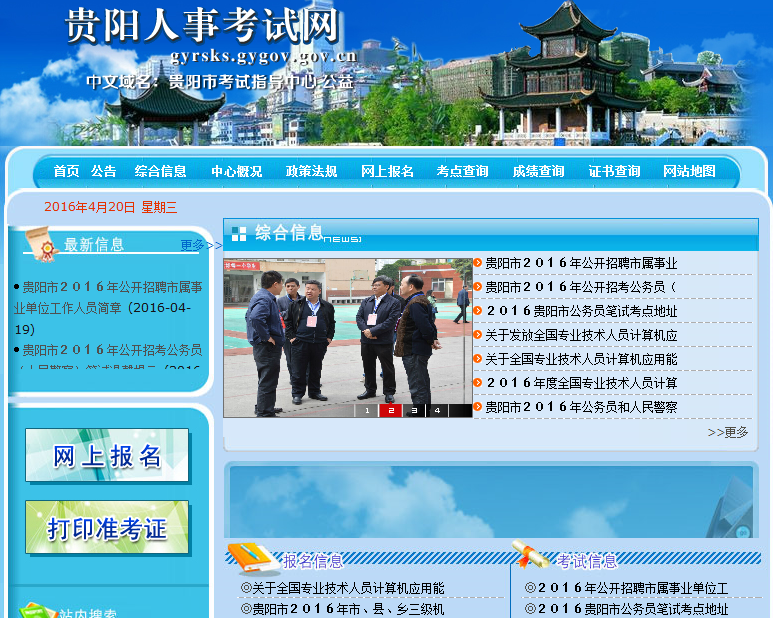Open the 首页 navigation item

[66, 171]
